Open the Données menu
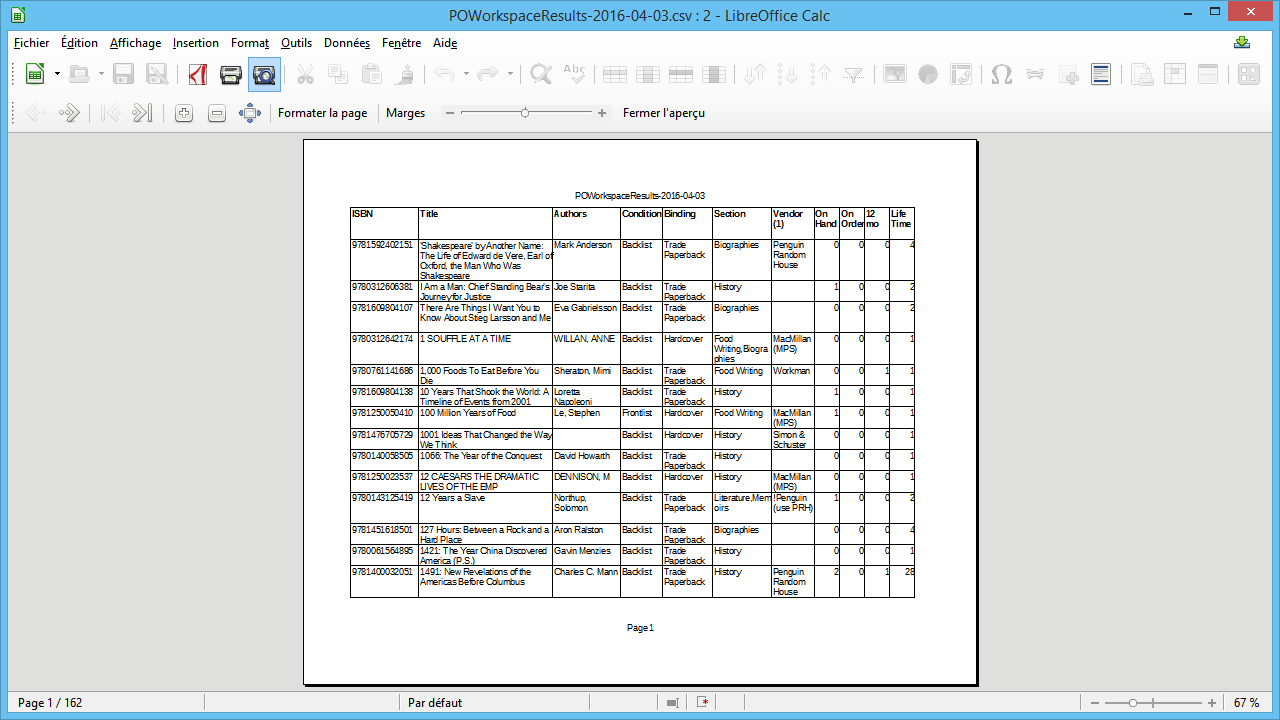Screen dimensions: 1280x720 347,43
